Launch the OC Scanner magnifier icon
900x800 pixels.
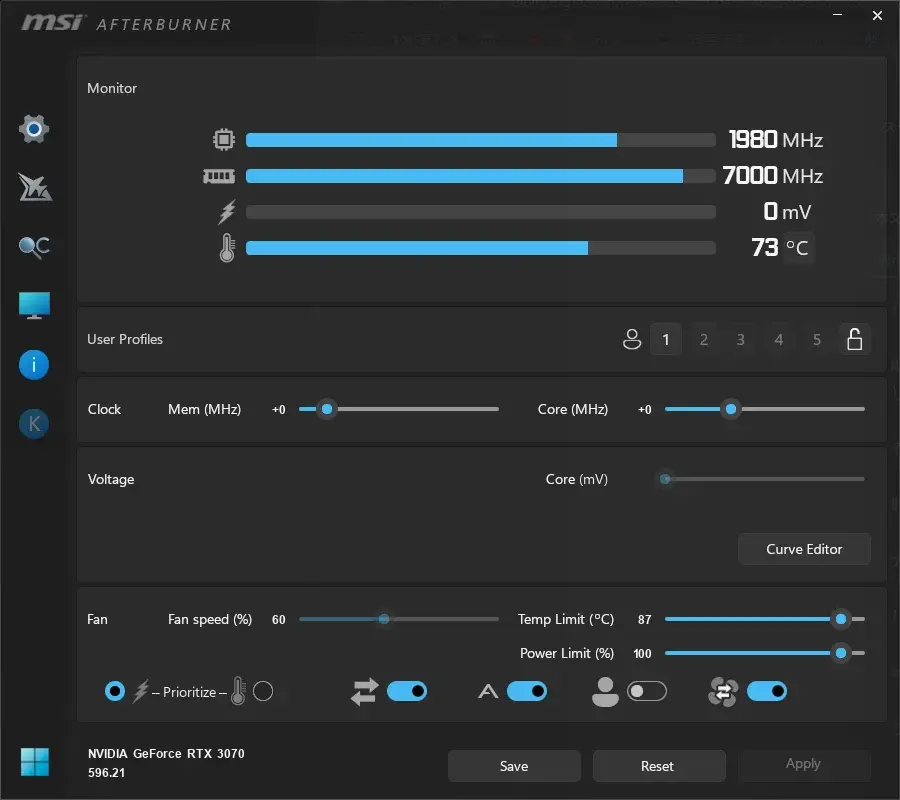tap(34, 247)
